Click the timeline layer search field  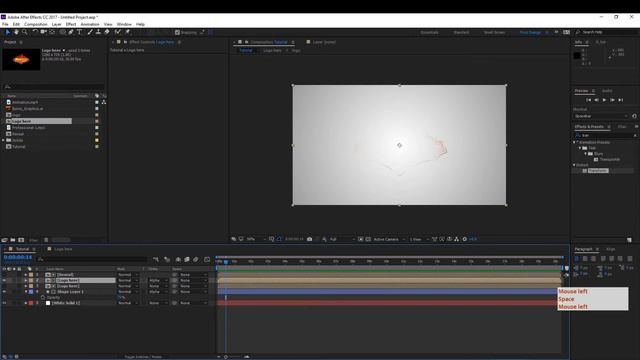tap(91, 259)
